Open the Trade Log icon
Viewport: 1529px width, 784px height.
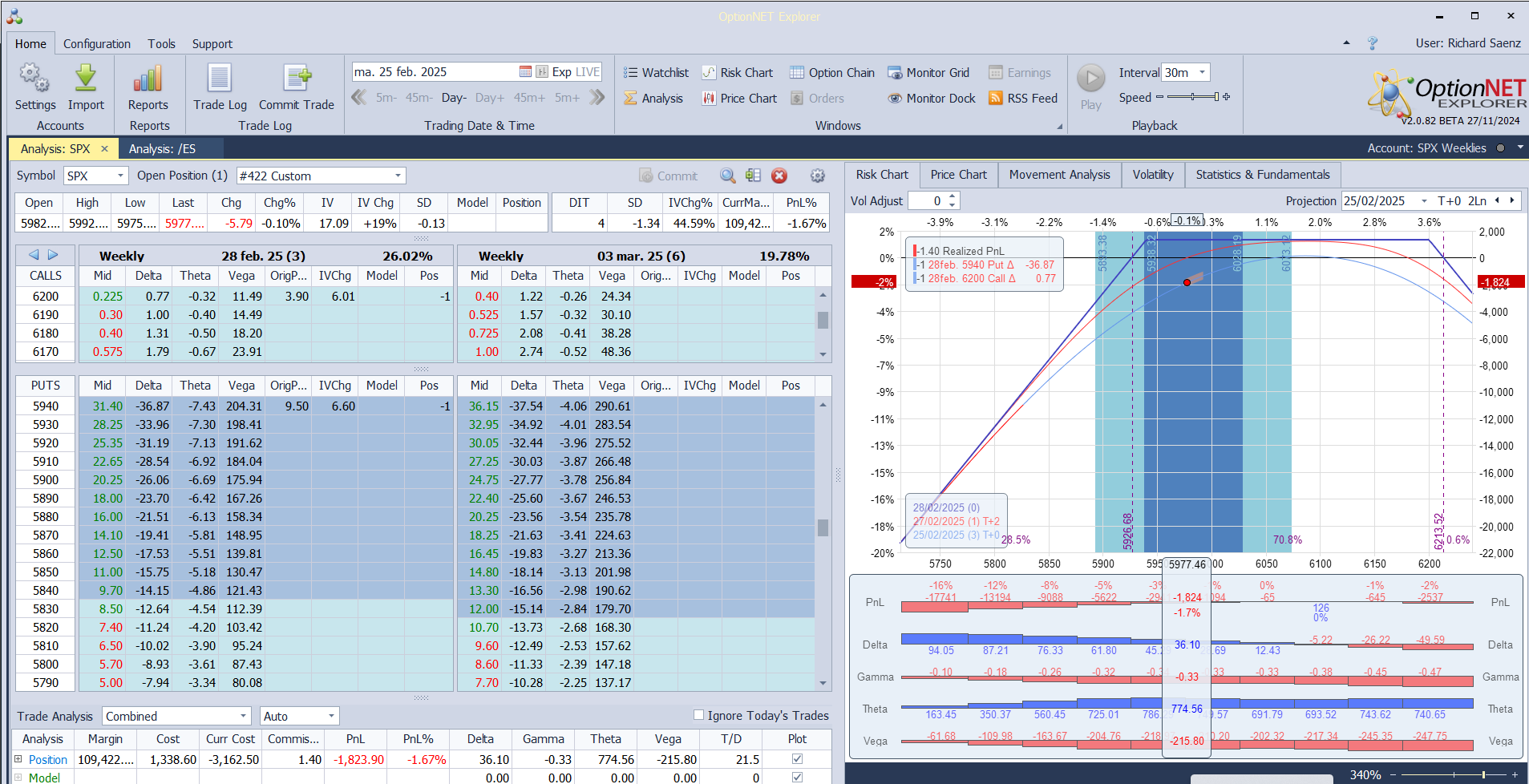(220, 79)
